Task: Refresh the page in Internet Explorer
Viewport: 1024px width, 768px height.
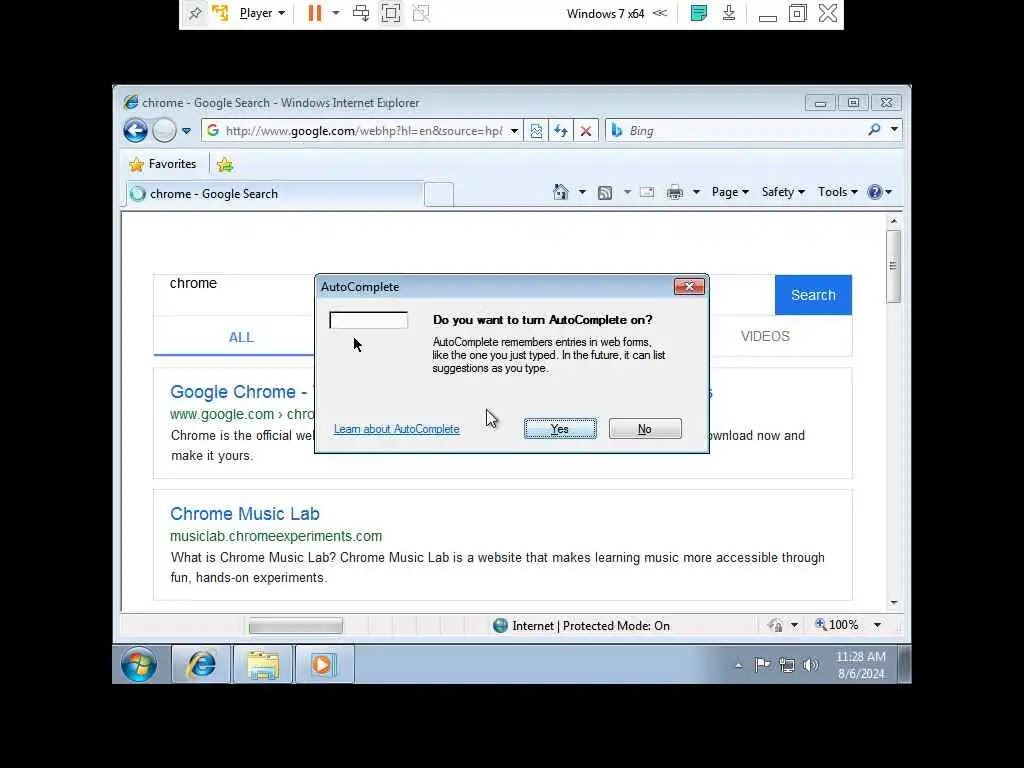Action: pyautogui.click(x=561, y=131)
